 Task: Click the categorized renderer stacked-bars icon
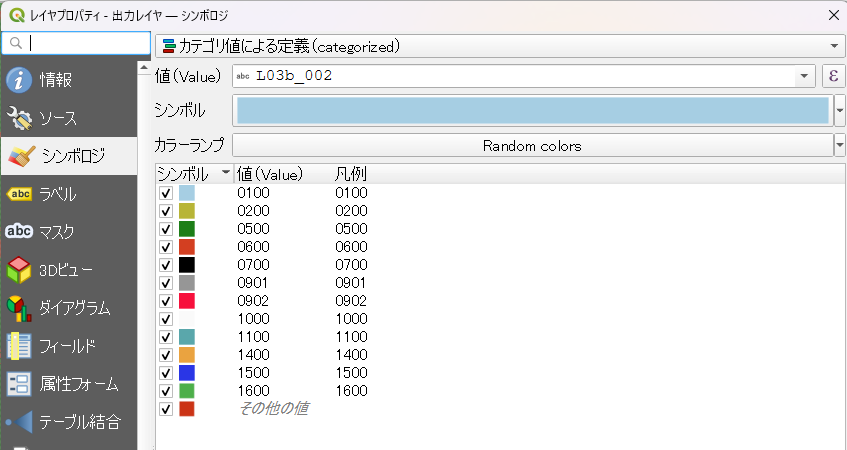(x=169, y=46)
